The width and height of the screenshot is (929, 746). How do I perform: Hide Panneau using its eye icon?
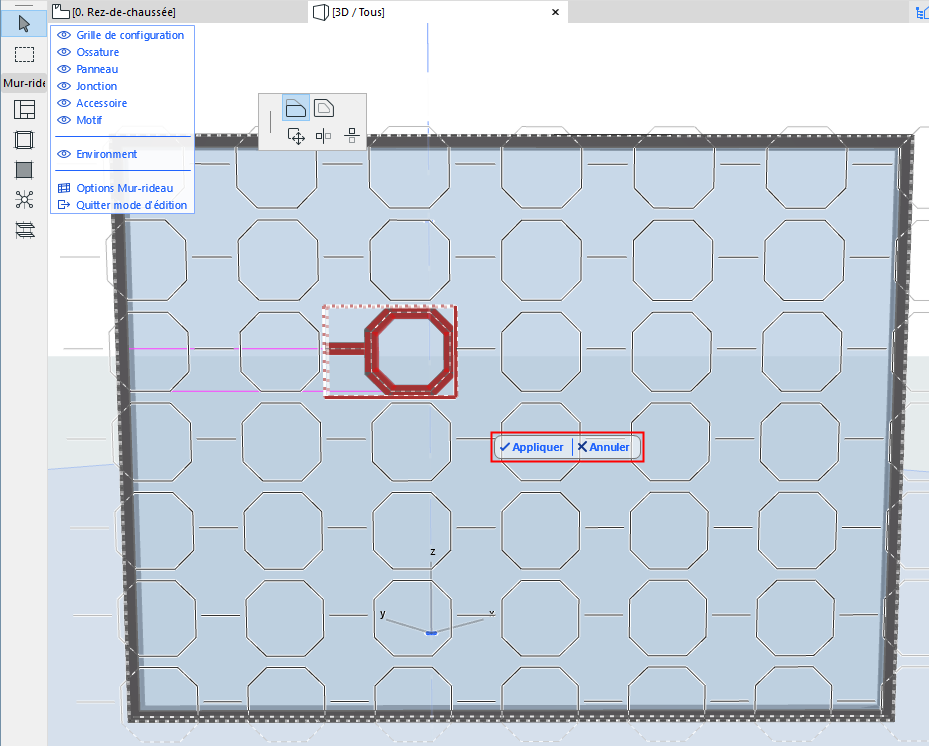tap(63, 68)
